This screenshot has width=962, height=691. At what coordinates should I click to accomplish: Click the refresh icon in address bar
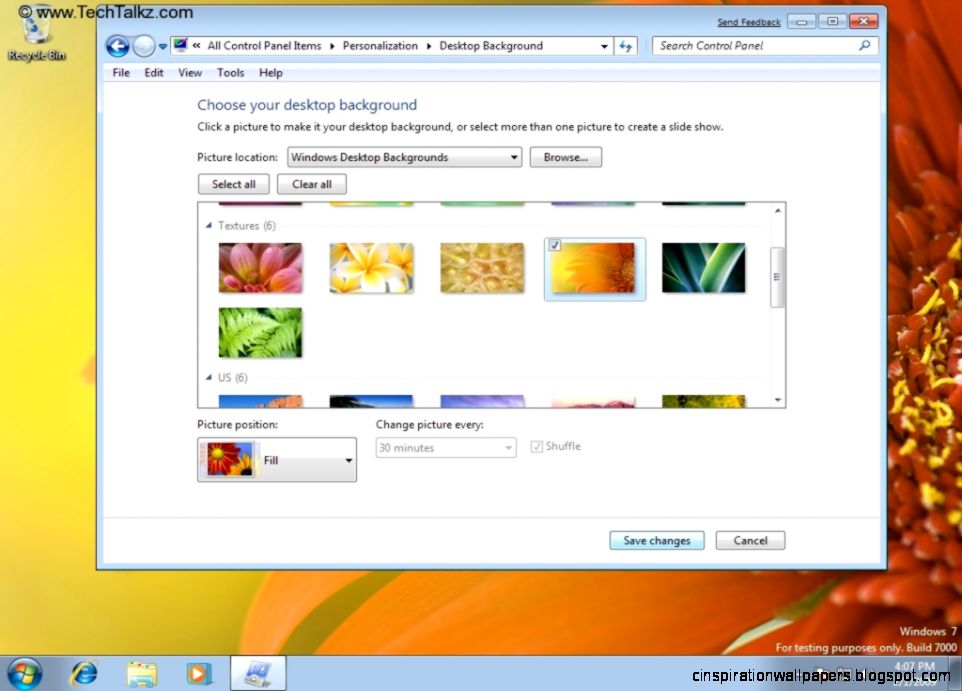point(626,46)
